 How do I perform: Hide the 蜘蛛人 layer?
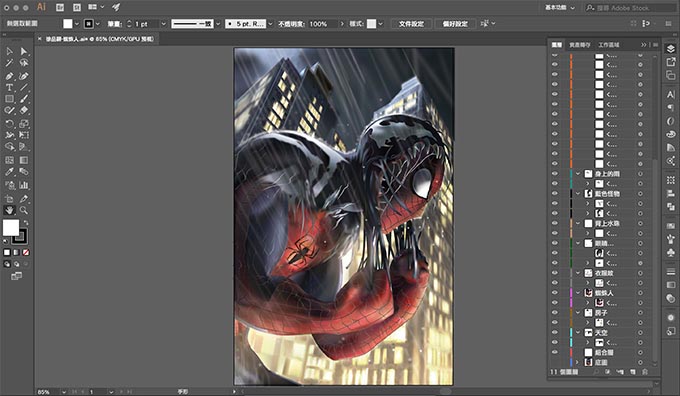coord(554,293)
